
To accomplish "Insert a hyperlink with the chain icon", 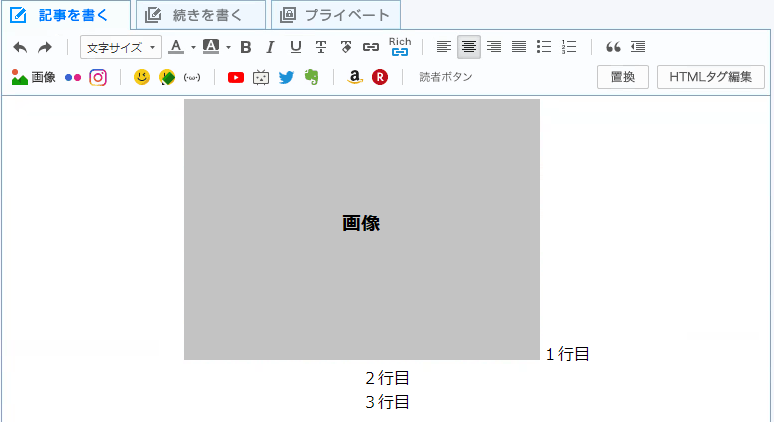I will [371, 47].
